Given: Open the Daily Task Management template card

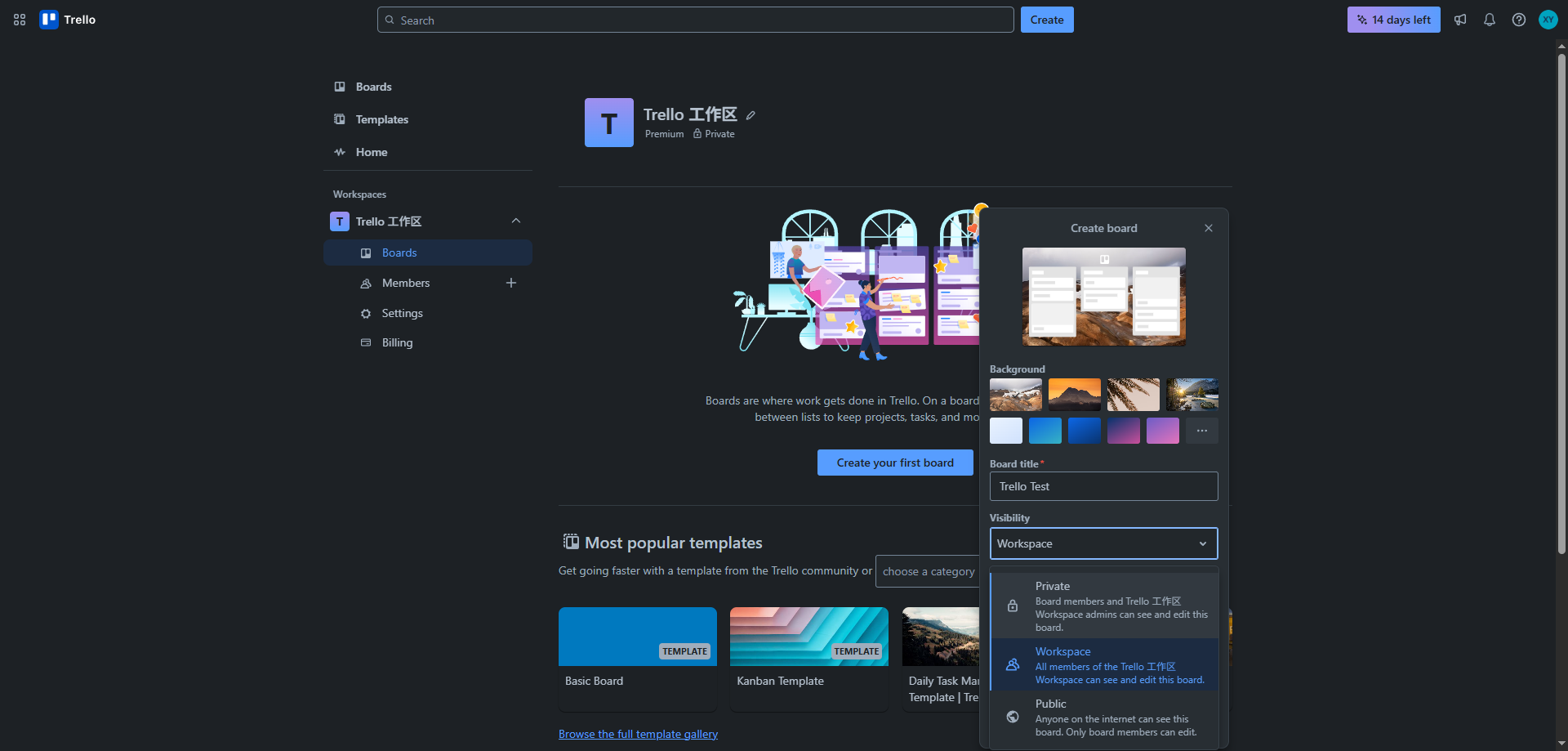Looking at the screenshot, I should tap(941, 659).
